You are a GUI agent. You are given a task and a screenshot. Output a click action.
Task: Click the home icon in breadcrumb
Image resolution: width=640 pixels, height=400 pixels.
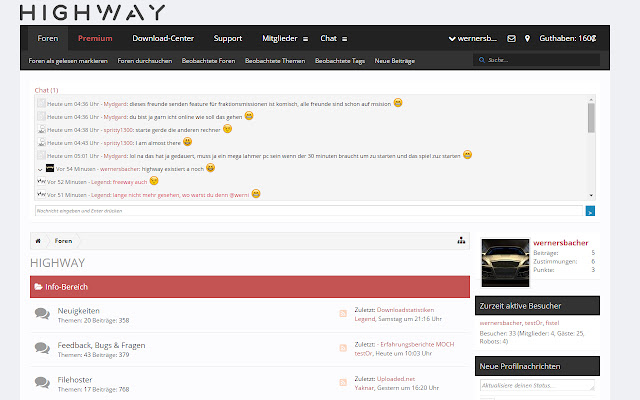pyautogui.click(x=38, y=241)
